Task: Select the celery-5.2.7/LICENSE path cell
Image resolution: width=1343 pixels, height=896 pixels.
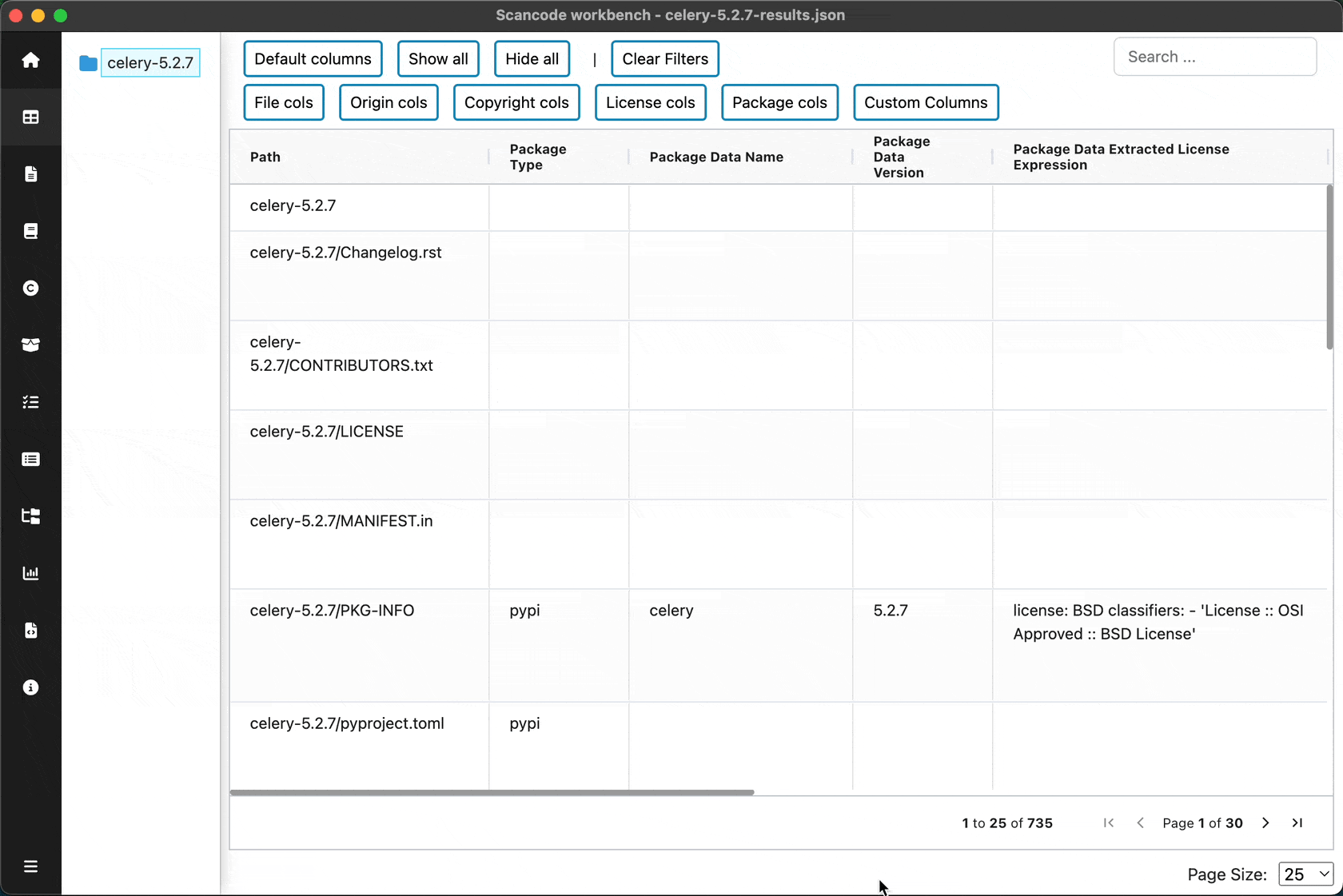Action: pos(359,455)
